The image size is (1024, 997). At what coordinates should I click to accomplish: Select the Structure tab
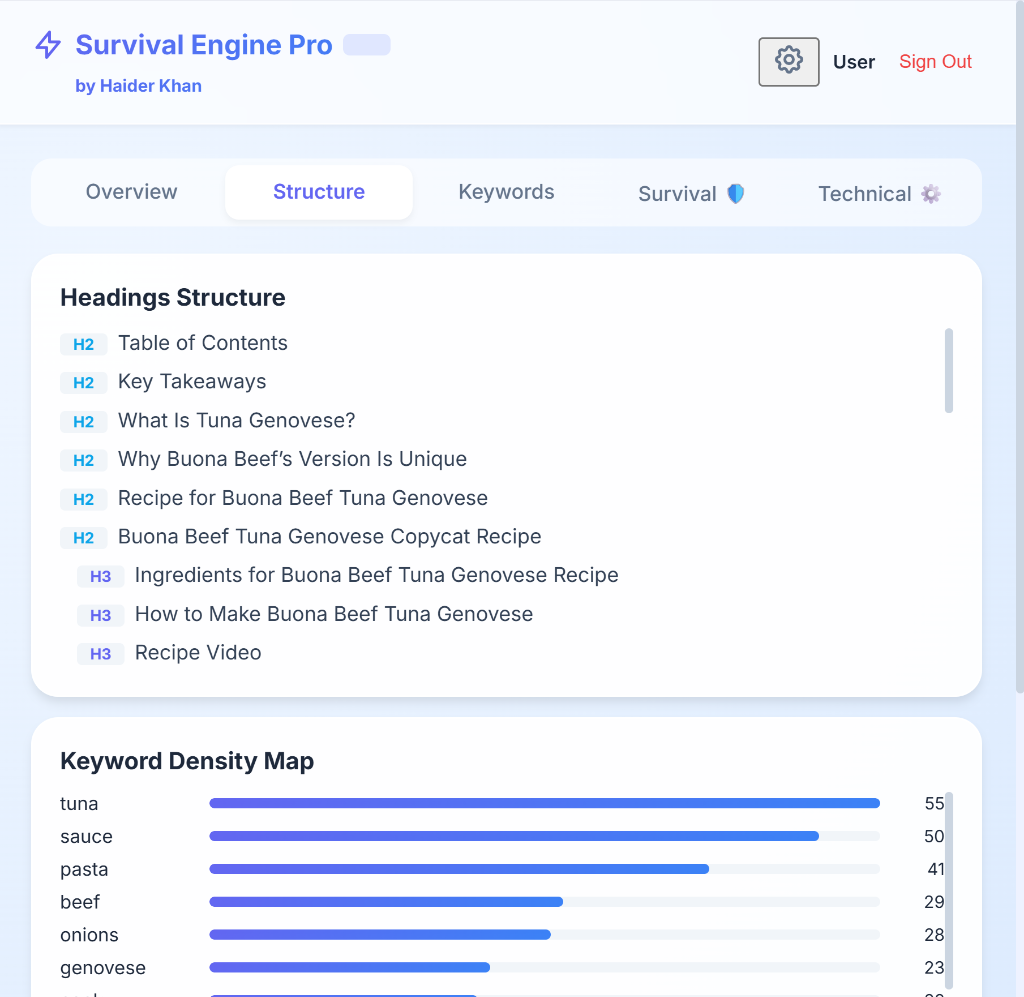coord(319,192)
